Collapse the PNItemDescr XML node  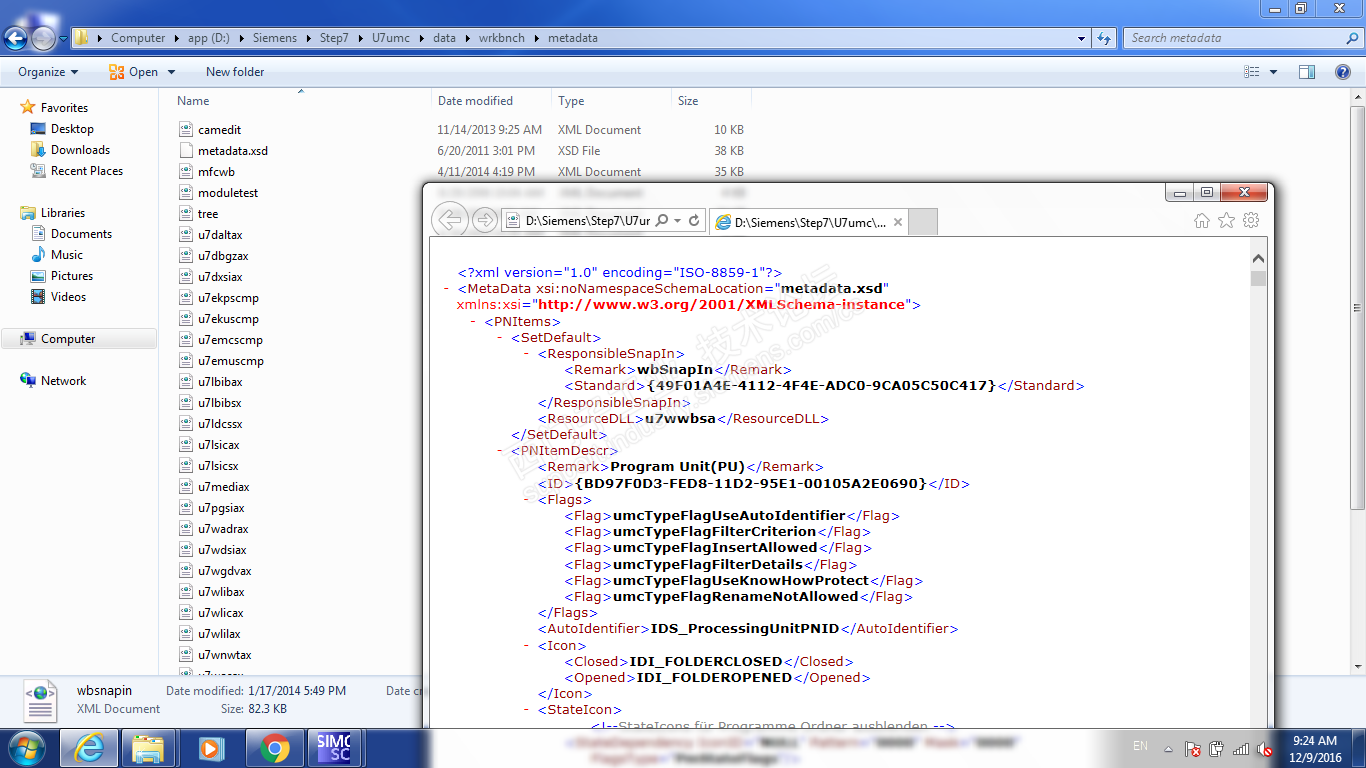pos(501,451)
